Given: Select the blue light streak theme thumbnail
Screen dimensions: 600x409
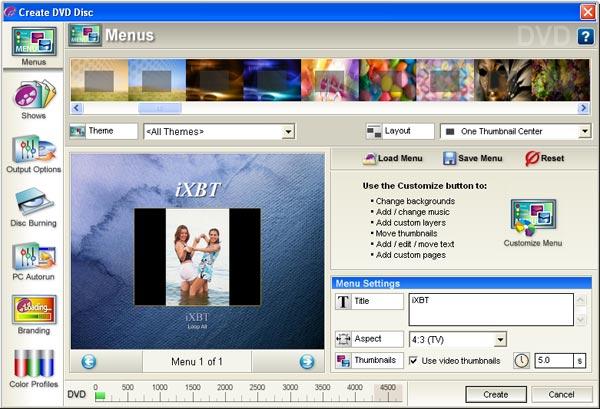Looking at the screenshot, I should [272, 80].
